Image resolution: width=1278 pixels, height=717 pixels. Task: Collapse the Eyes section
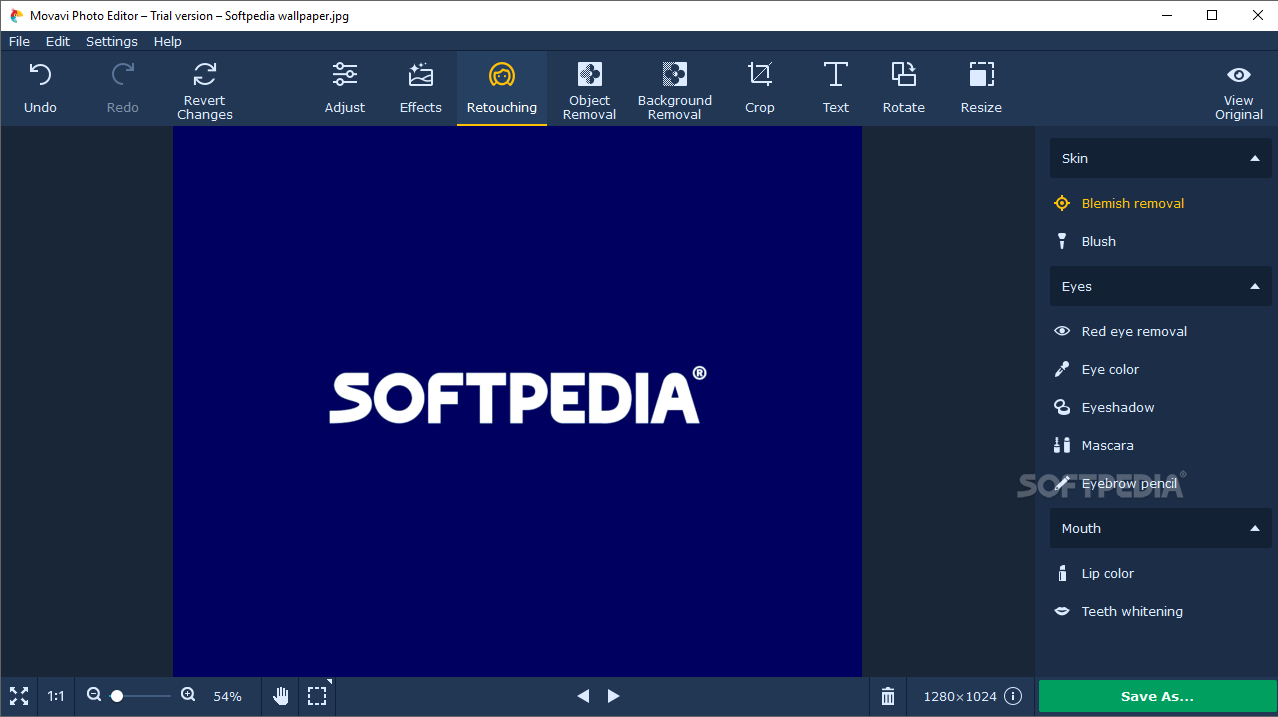click(1161, 286)
